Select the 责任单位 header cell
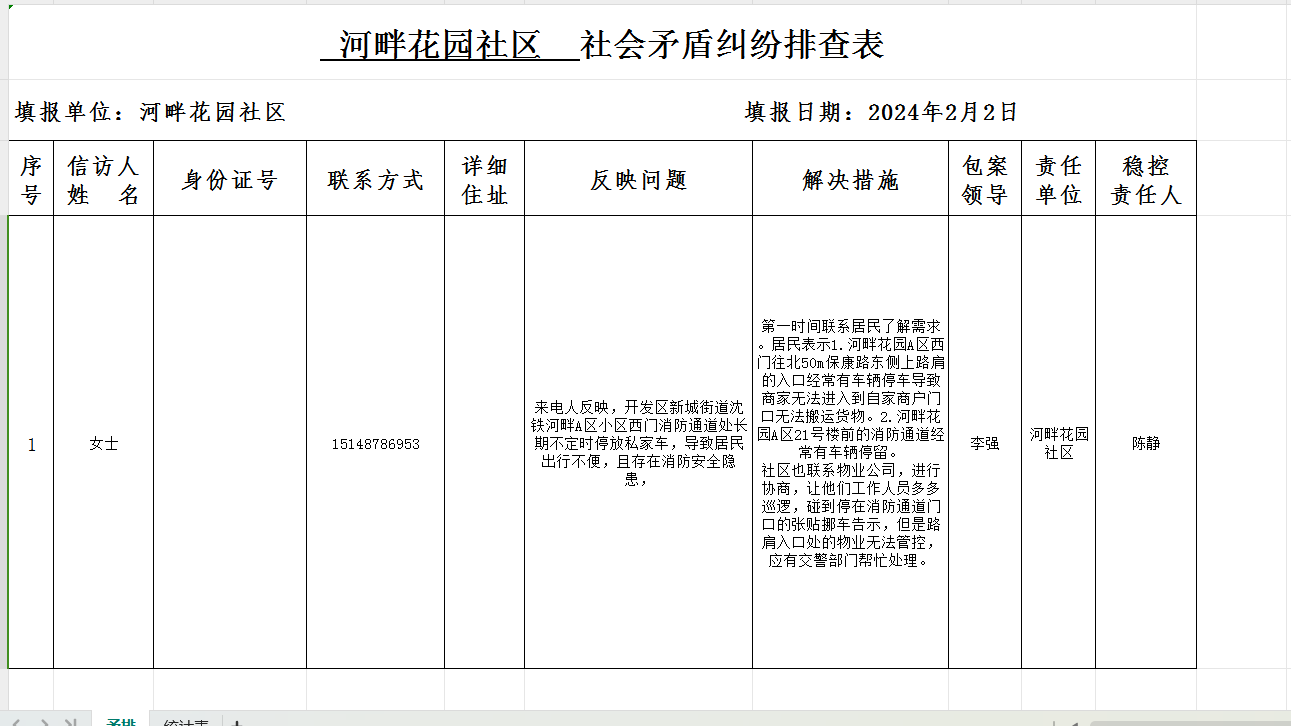The width and height of the screenshot is (1291, 726). [x=1059, y=179]
